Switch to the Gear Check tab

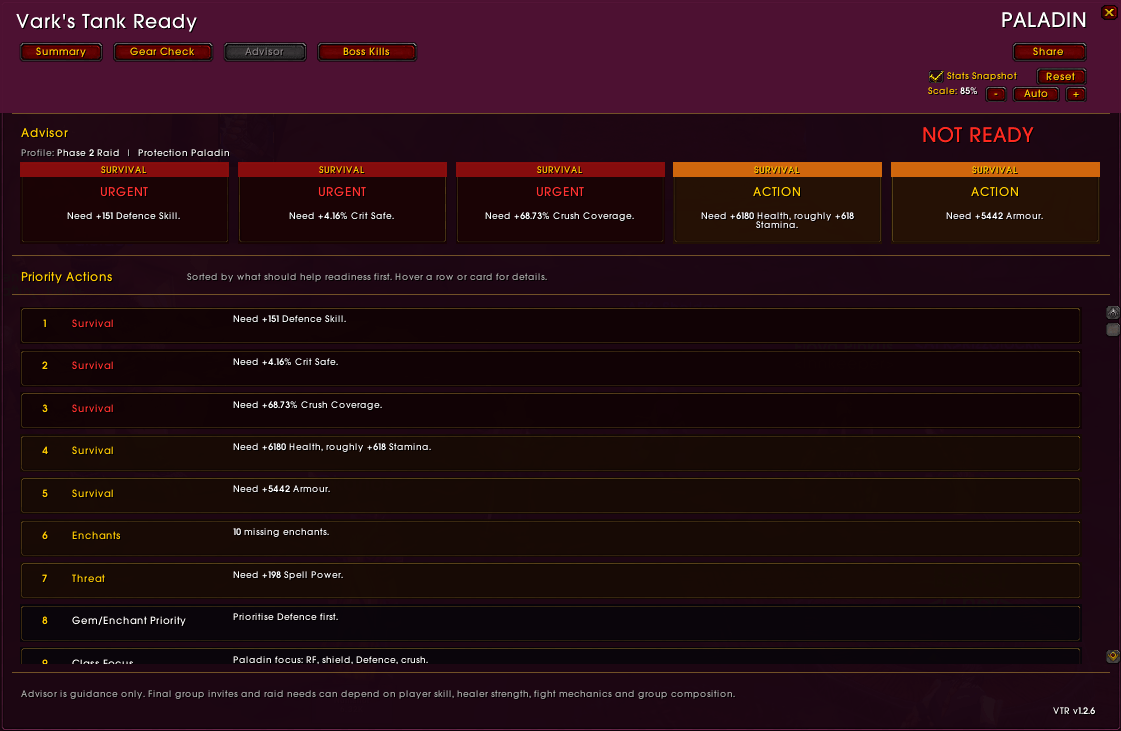click(x=162, y=51)
